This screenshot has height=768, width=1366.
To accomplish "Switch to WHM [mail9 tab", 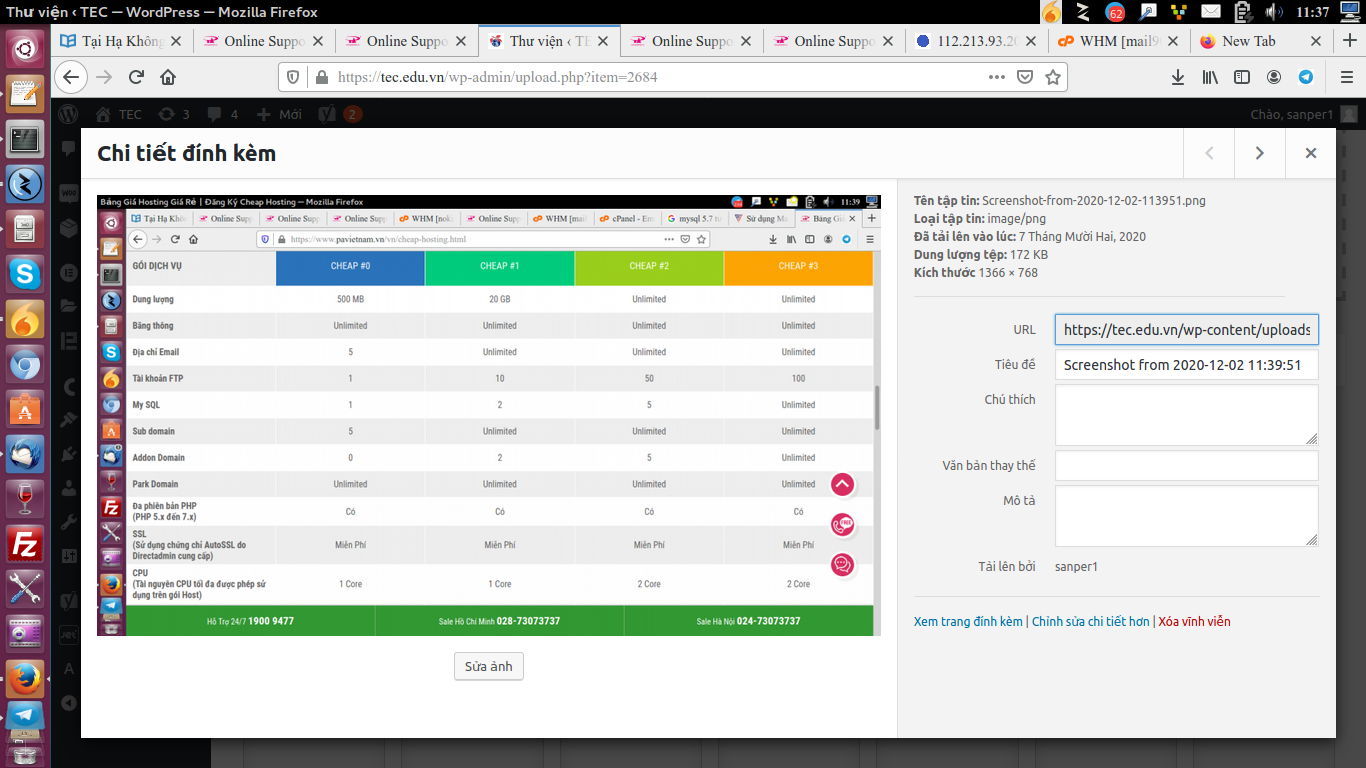I will click(1119, 41).
